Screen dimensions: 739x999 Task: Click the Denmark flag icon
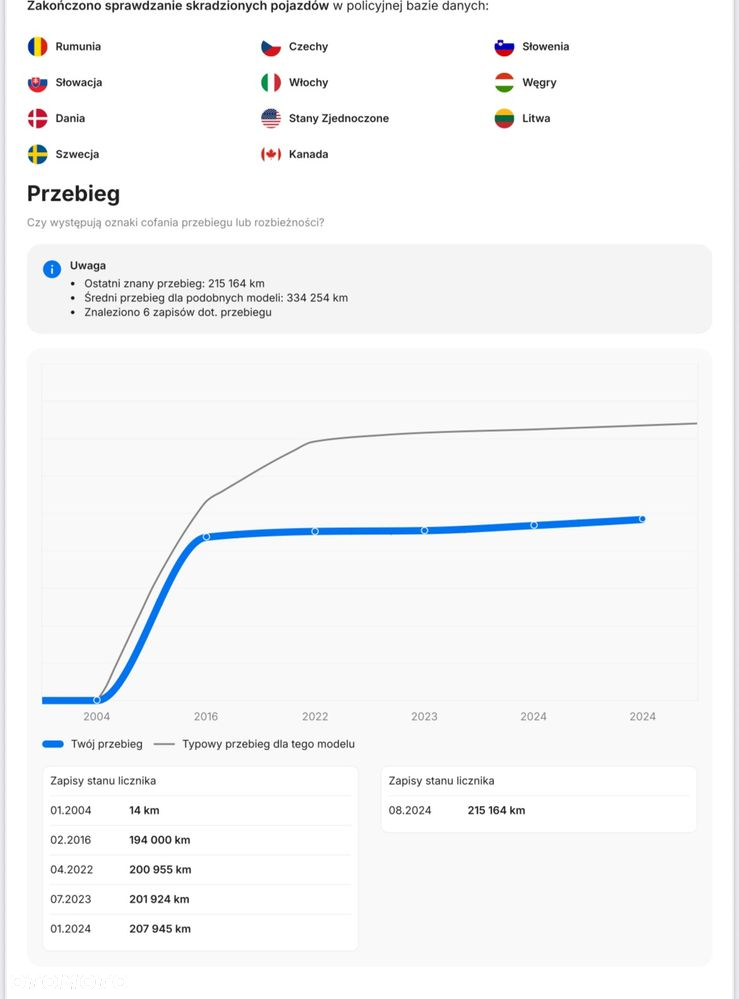click(x=37, y=119)
